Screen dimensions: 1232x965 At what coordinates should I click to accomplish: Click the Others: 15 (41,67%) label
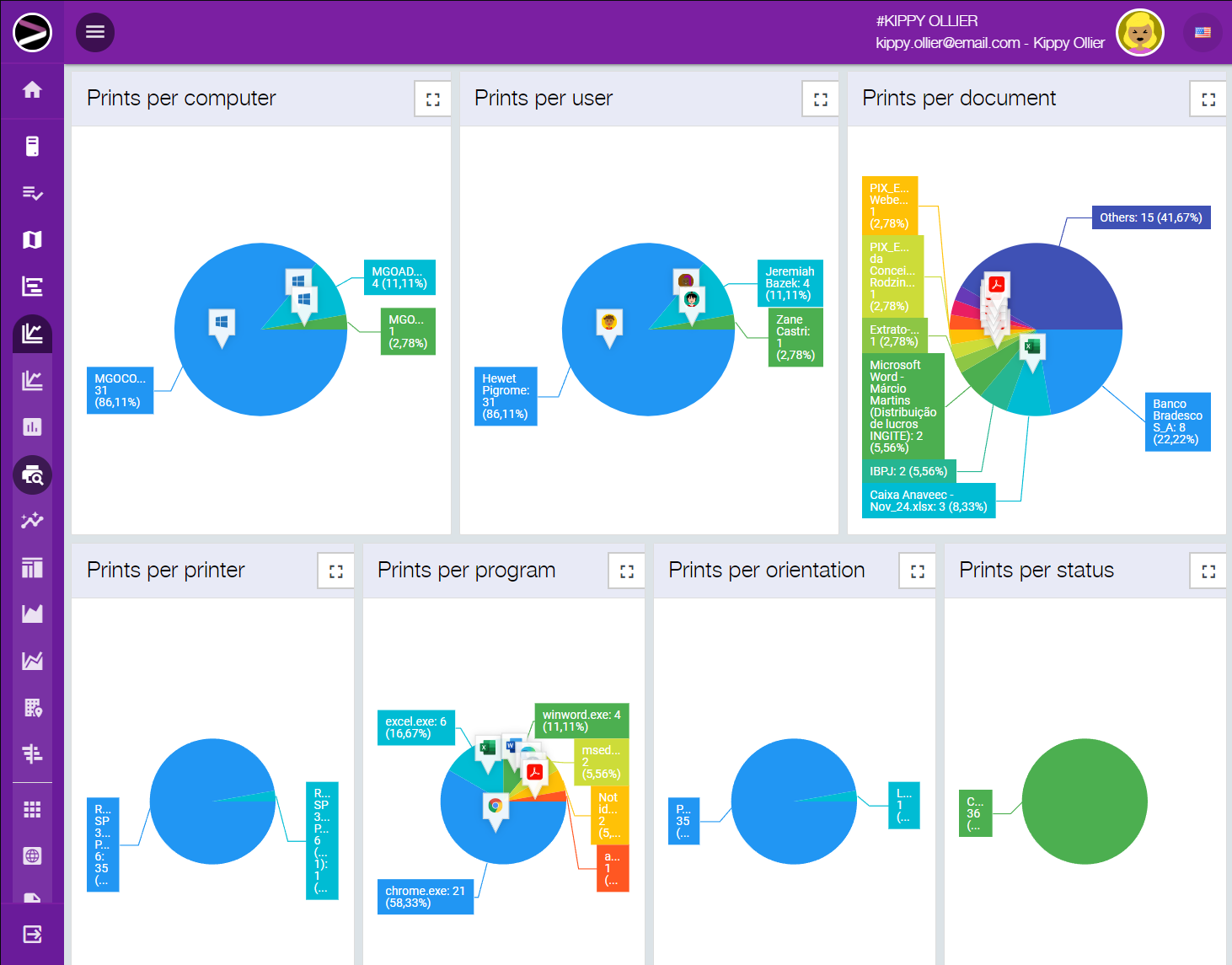click(1150, 217)
